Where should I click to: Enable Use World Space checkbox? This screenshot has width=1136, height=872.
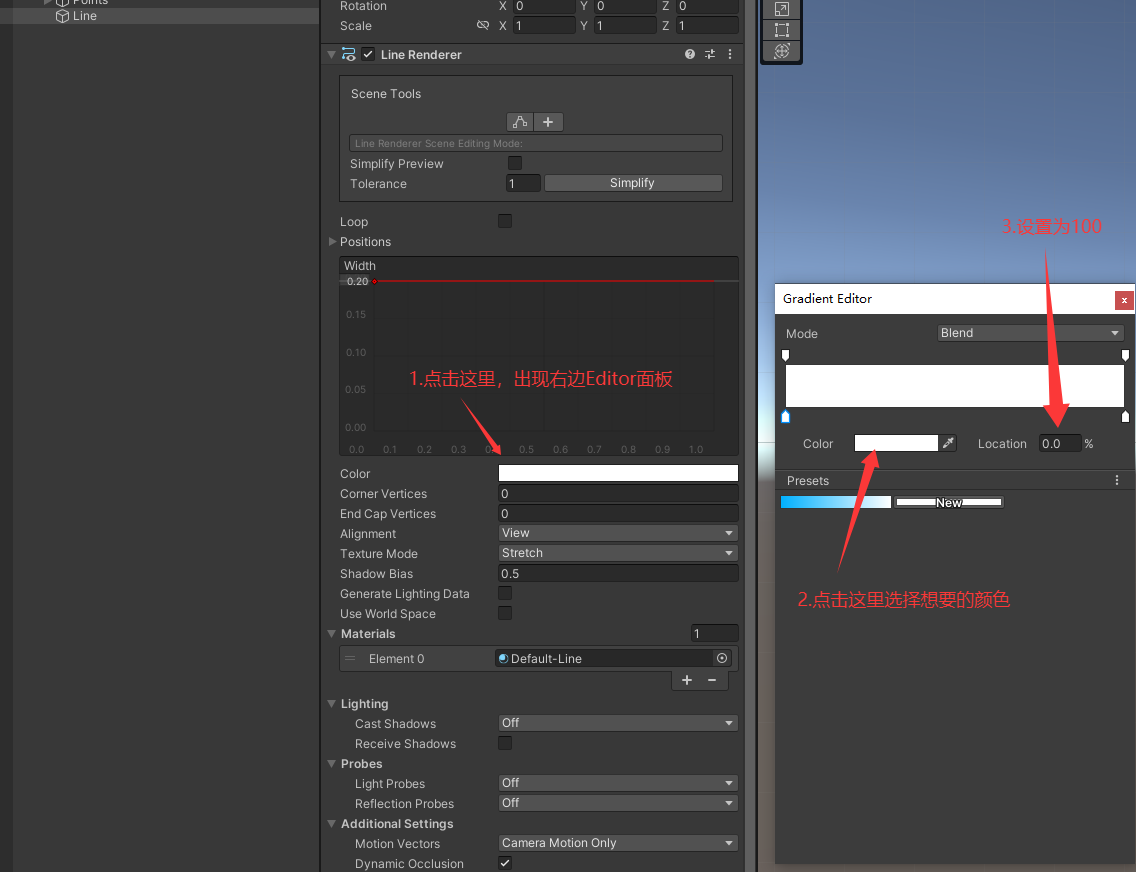pyautogui.click(x=505, y=613)
